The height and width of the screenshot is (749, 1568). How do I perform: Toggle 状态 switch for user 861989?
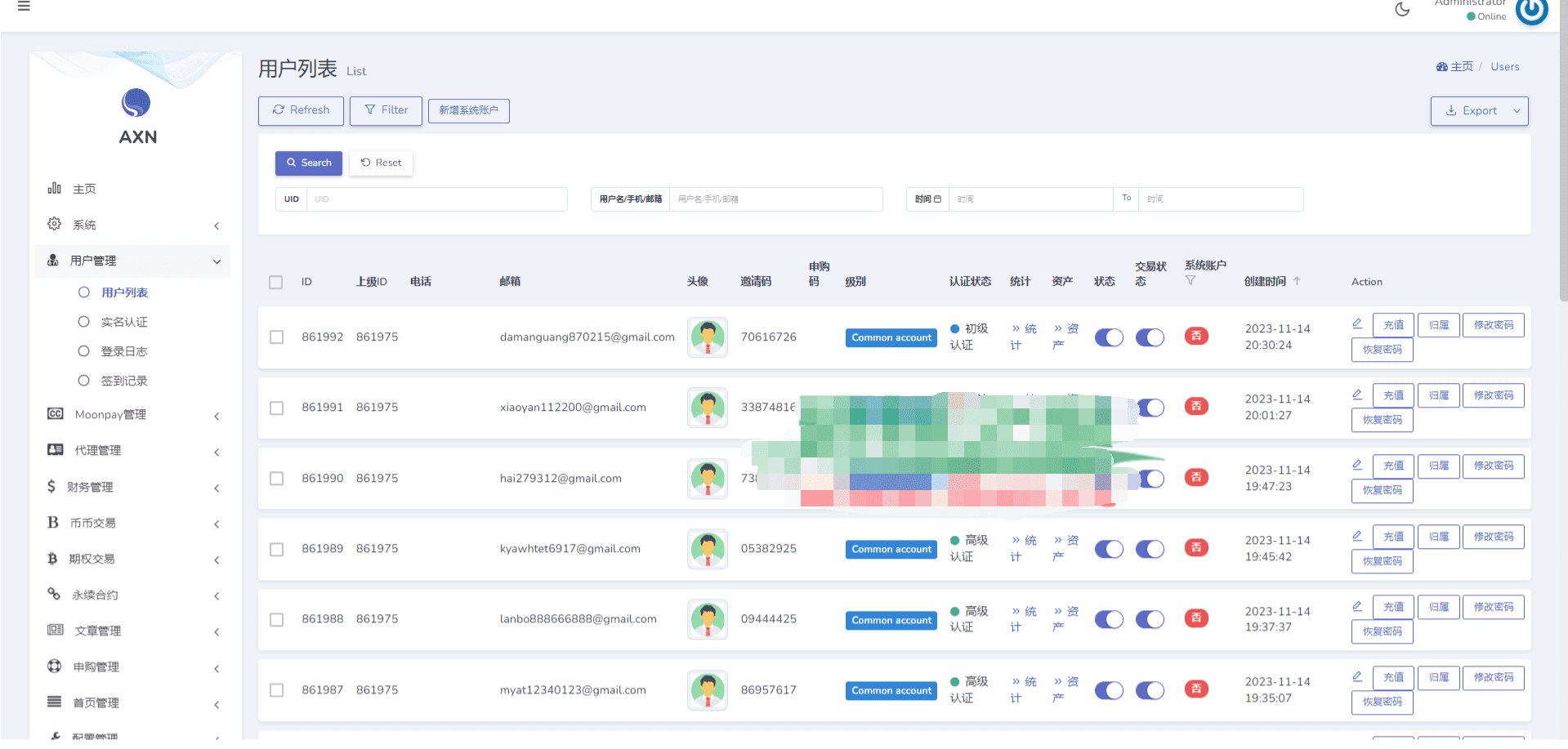point(1109,549)
